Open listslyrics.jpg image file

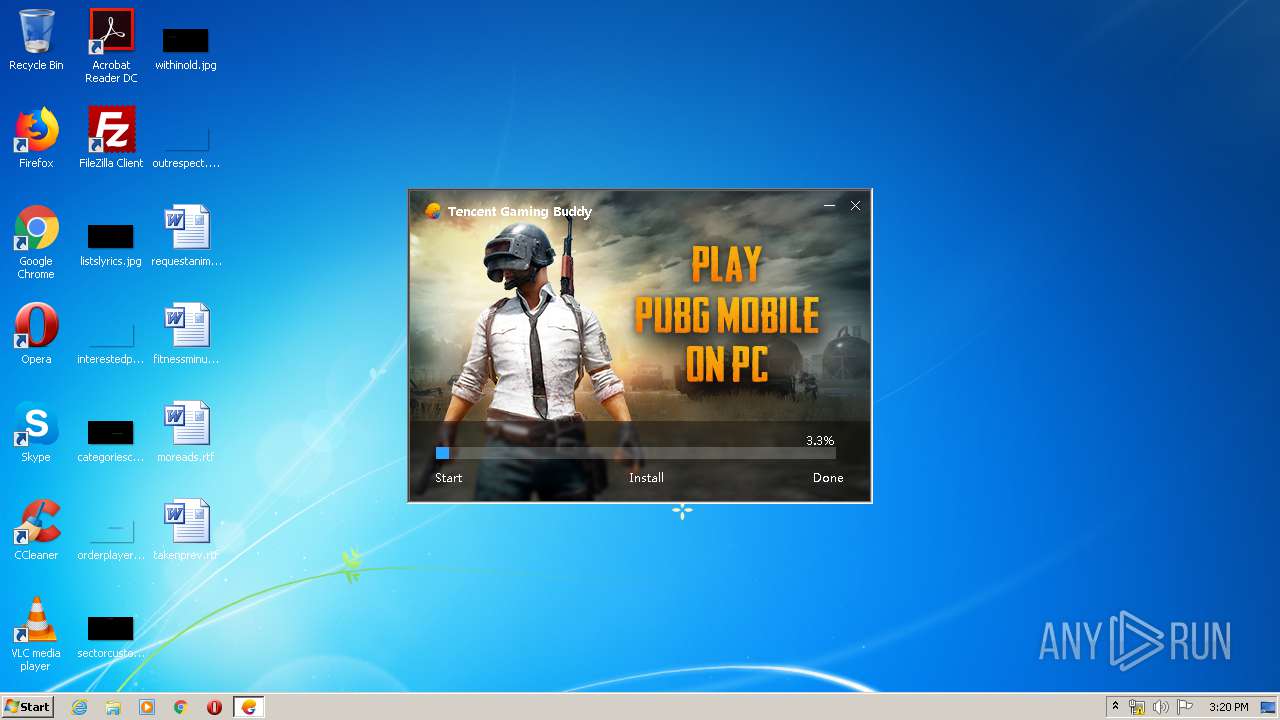point(111,244)
